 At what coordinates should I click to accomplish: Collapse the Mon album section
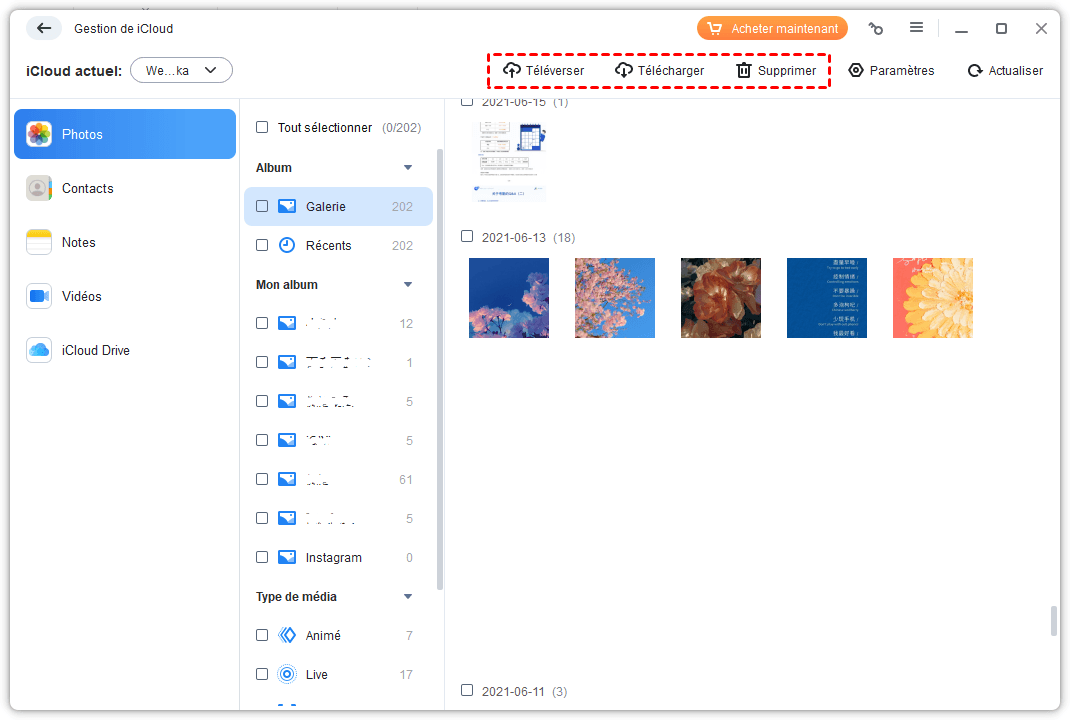tap(408, 285)
